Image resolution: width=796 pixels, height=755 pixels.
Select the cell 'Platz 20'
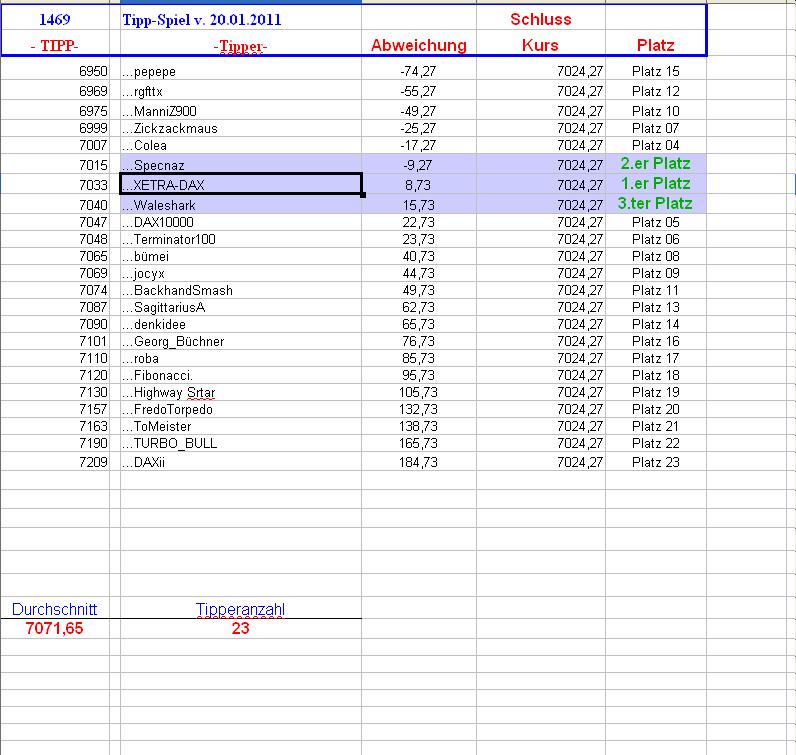coord(655,409)
